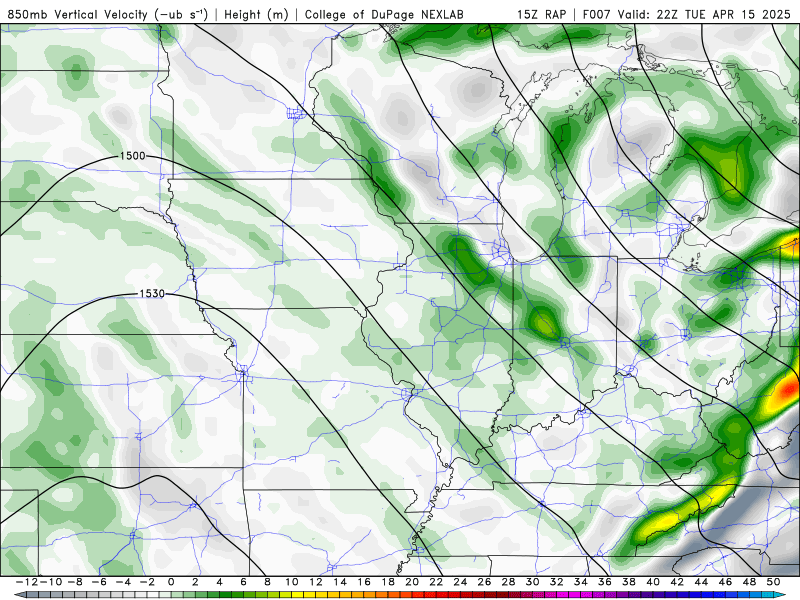The image size is (800, 600).
Task: Click the "50" value on the color scale
Action: point(773,582)
